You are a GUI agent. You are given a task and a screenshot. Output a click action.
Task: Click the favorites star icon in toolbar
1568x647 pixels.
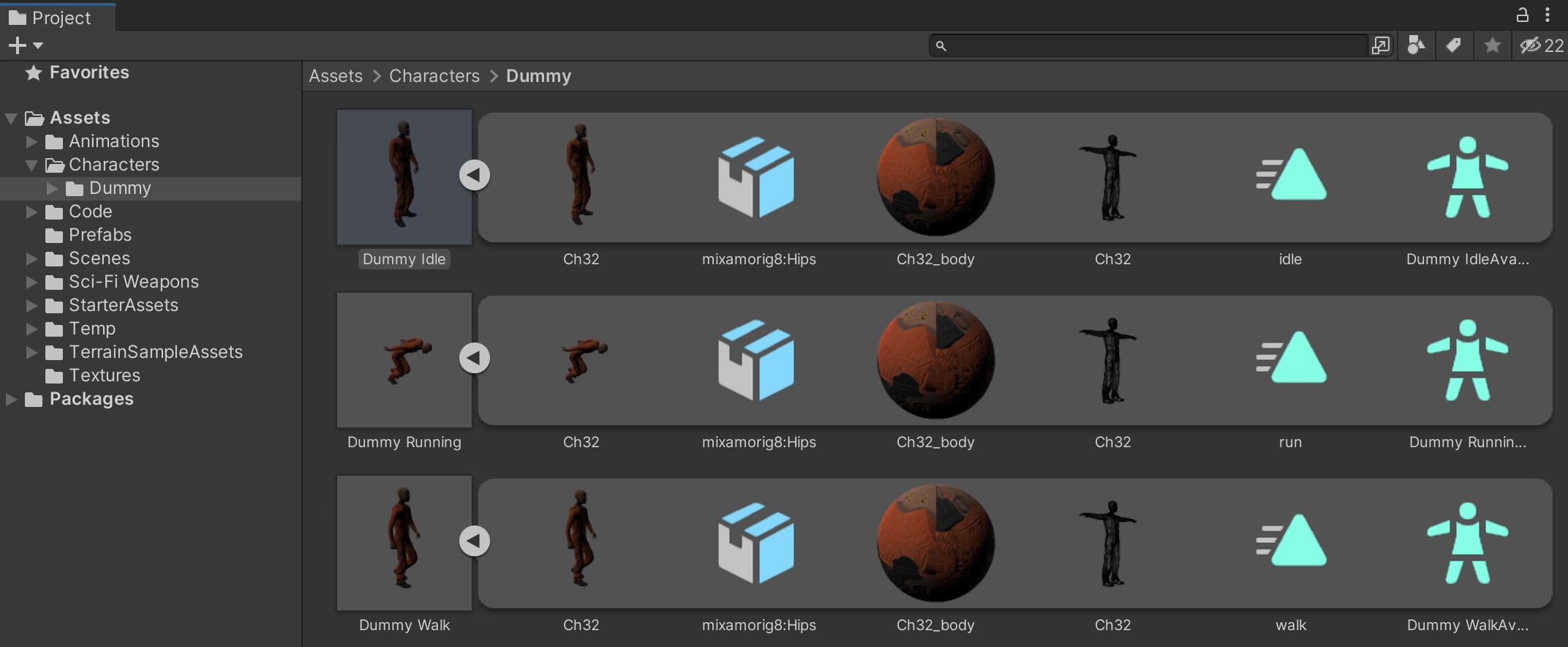click(x=1492, y=45)
